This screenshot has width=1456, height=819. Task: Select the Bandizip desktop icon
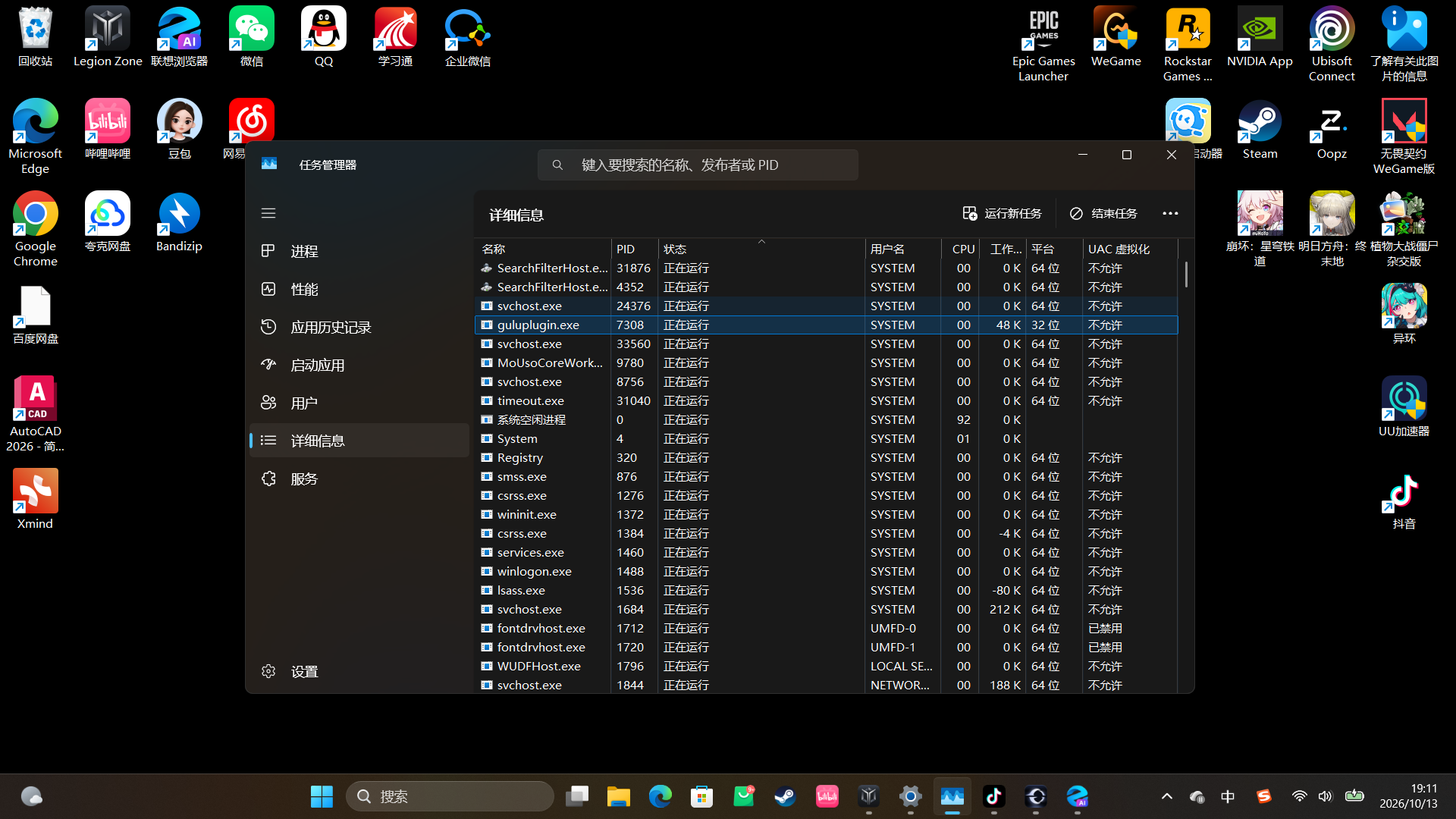click(x=179, y=223)
